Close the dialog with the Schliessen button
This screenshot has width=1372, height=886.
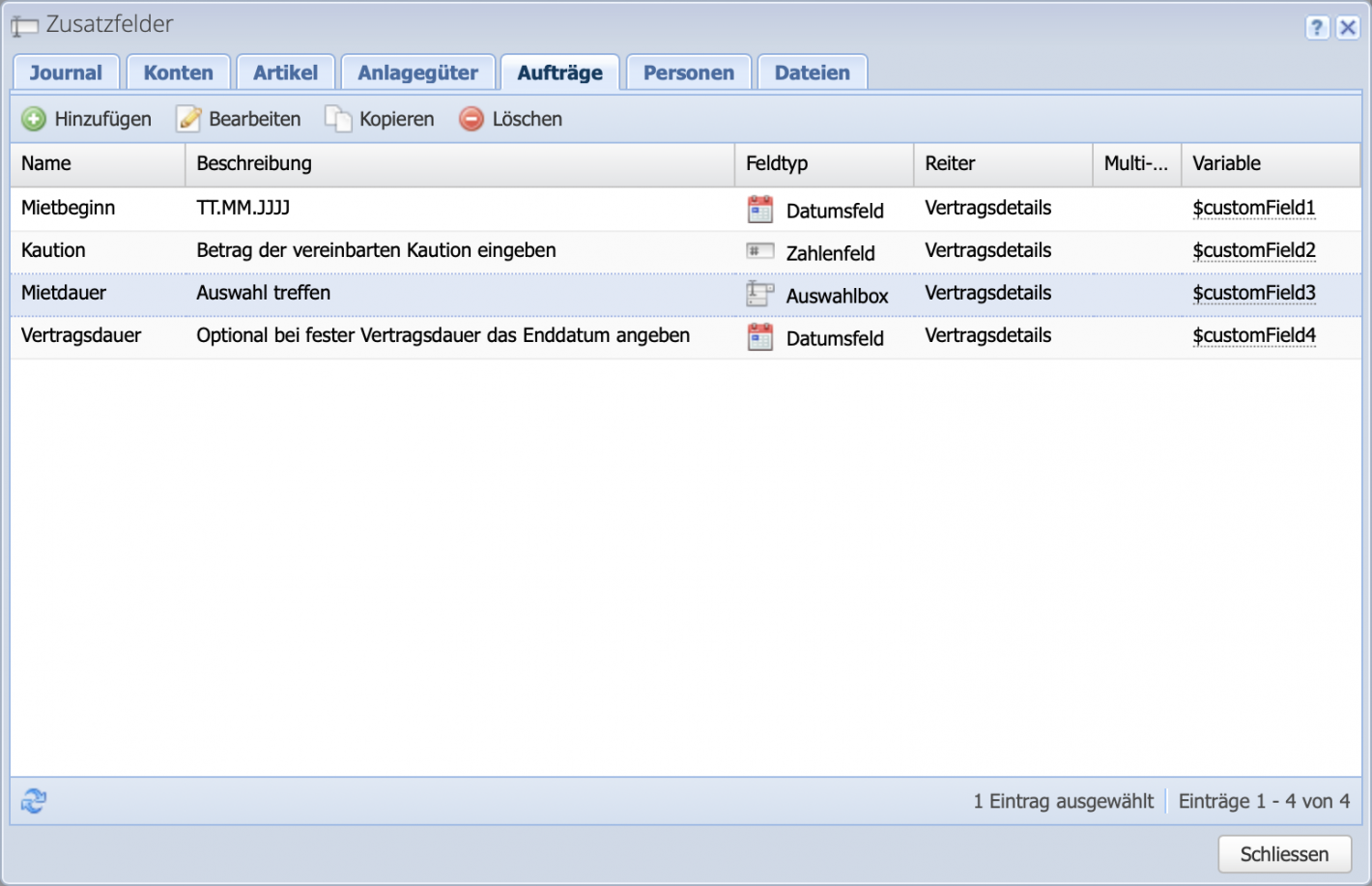[1285, 854]
